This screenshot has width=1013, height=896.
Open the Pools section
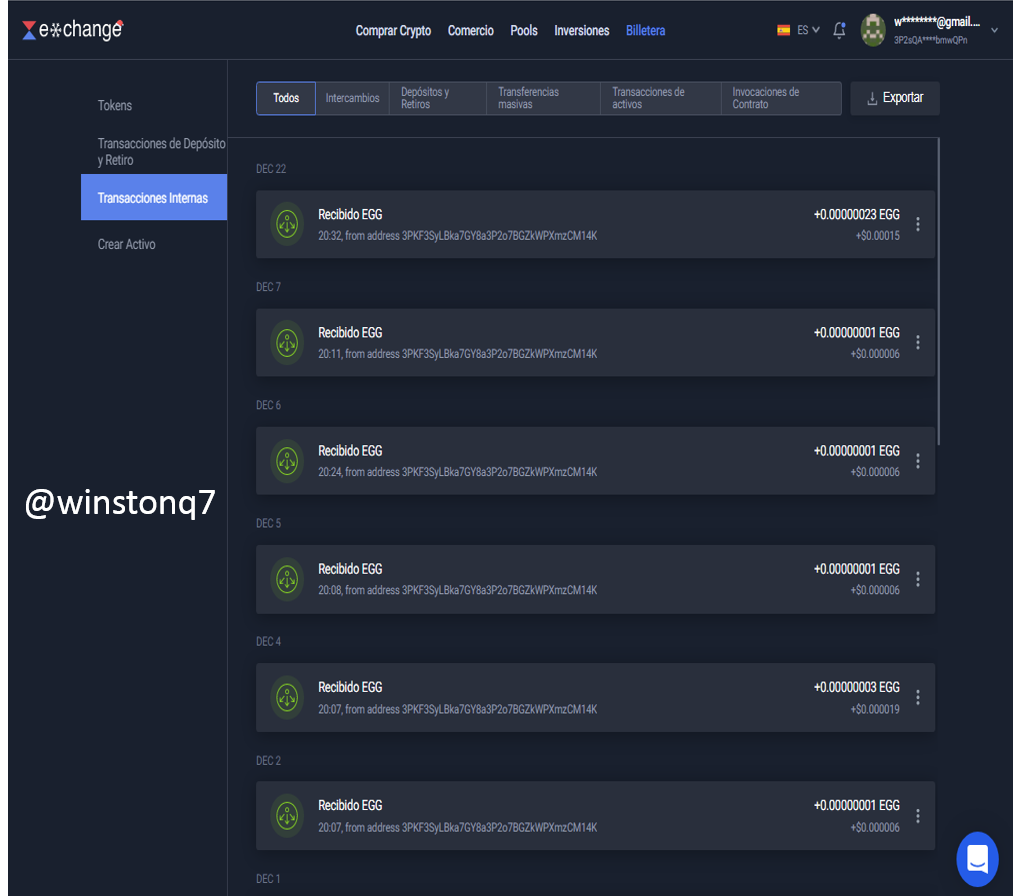tap(524, 30)
